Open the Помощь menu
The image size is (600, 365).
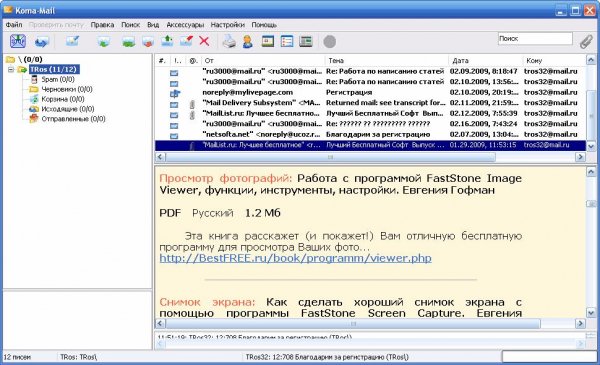(x=264, y=24)
